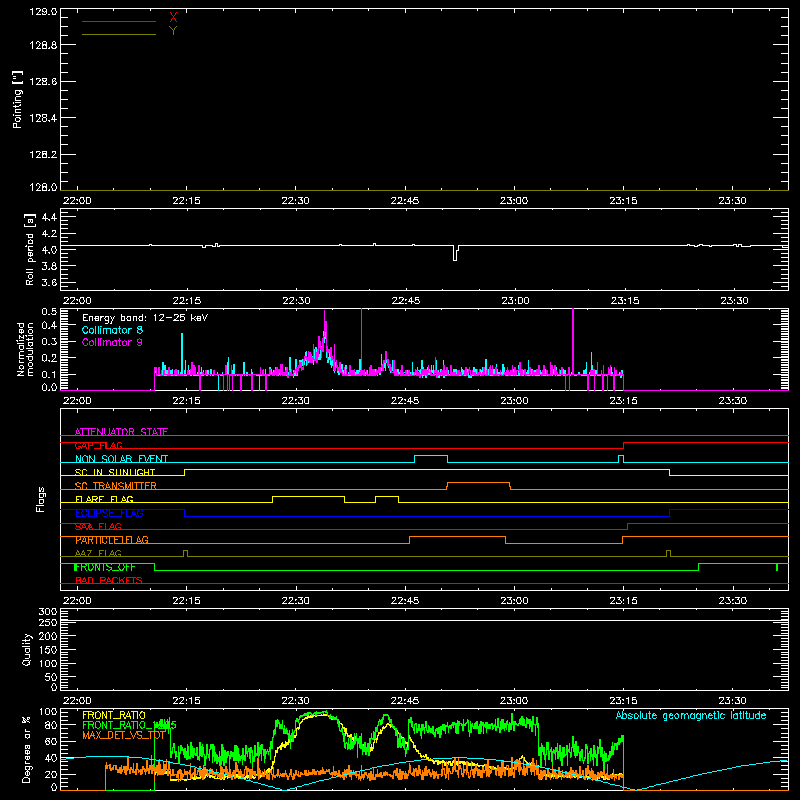Click the deep dip in the roll period curve

[455, 254]
